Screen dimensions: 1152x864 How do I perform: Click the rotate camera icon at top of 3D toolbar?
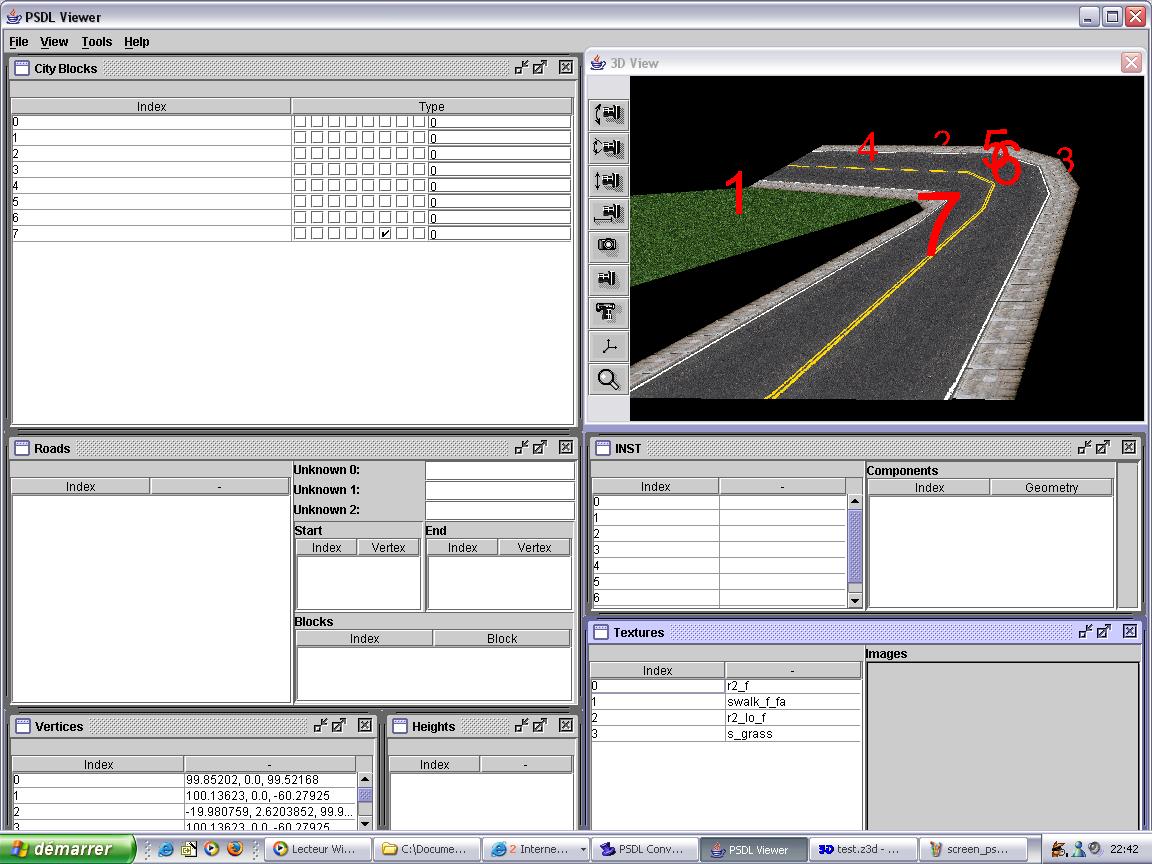[x=608, y=114]
